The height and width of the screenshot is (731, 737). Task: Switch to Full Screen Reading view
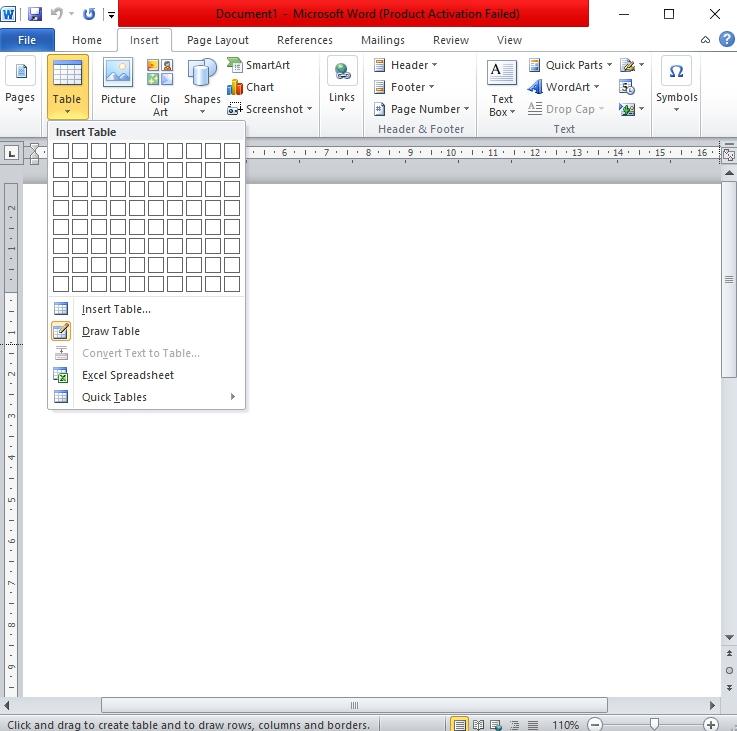tap(478, 724)
